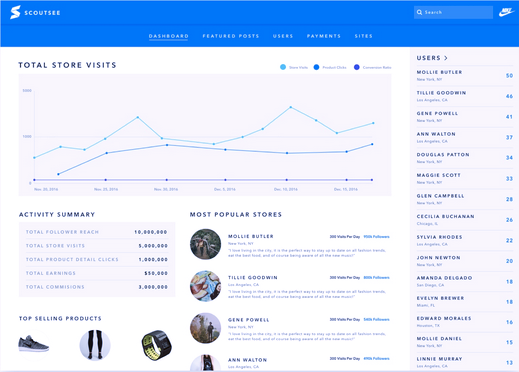The height and width of the screenshot is (372, 519).
Task: Open the Sites tab
Action: tap(363, 36)
